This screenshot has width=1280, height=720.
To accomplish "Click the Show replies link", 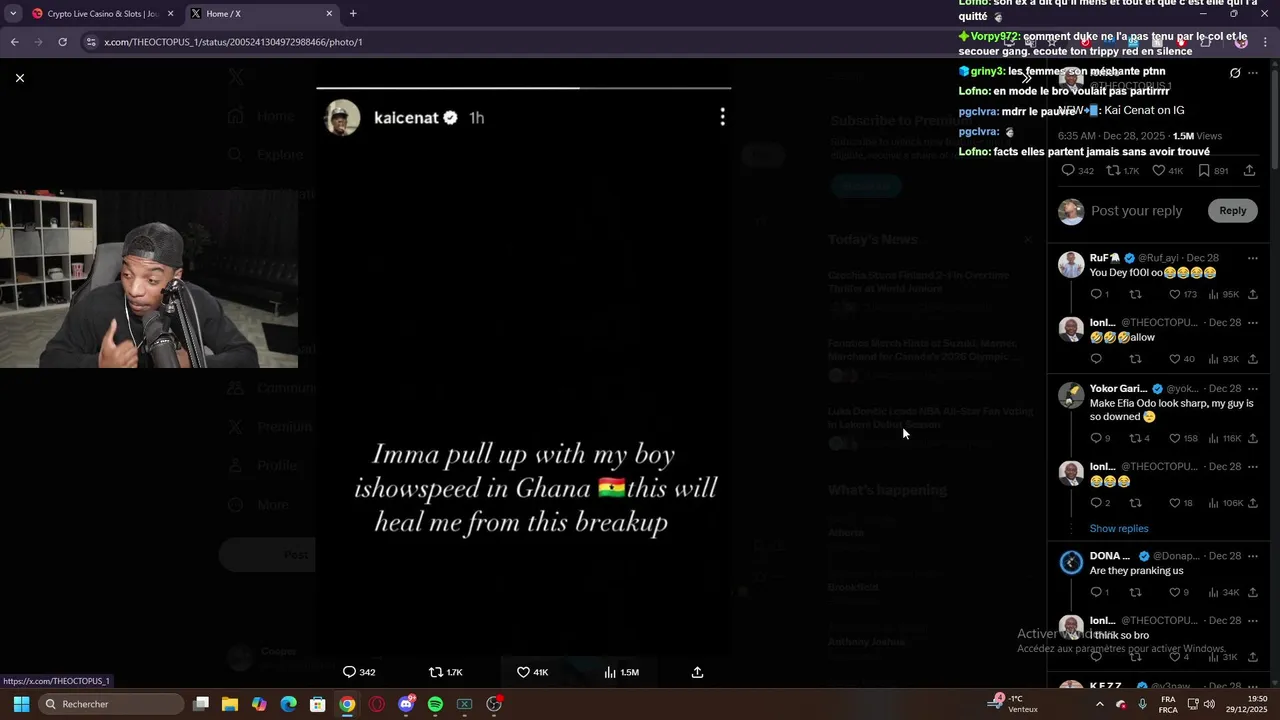I will click(x=1119, y=528).
